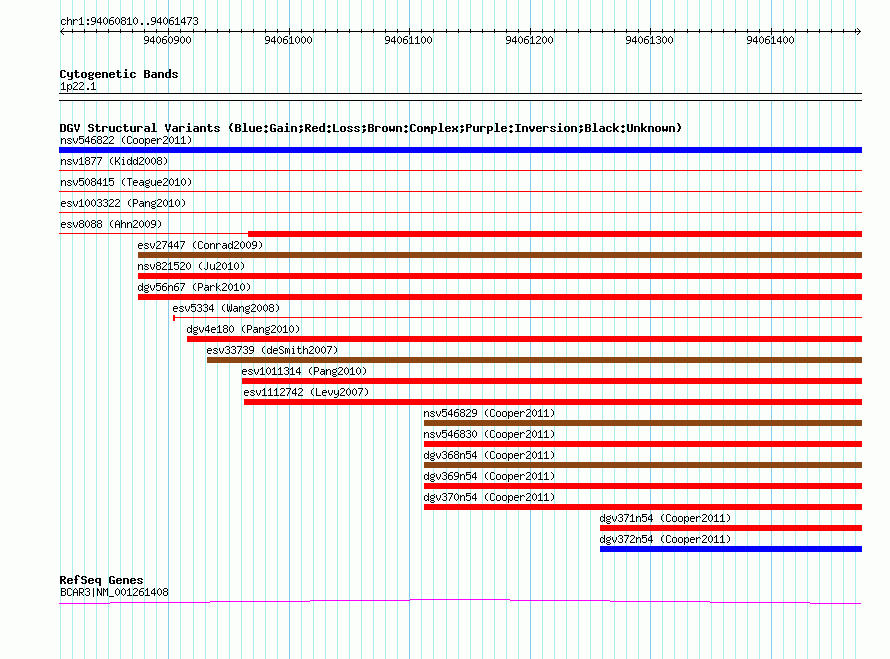890x659 pixels.
Task: Click the brown complex bar of esv27447
Action: point(499,255)
